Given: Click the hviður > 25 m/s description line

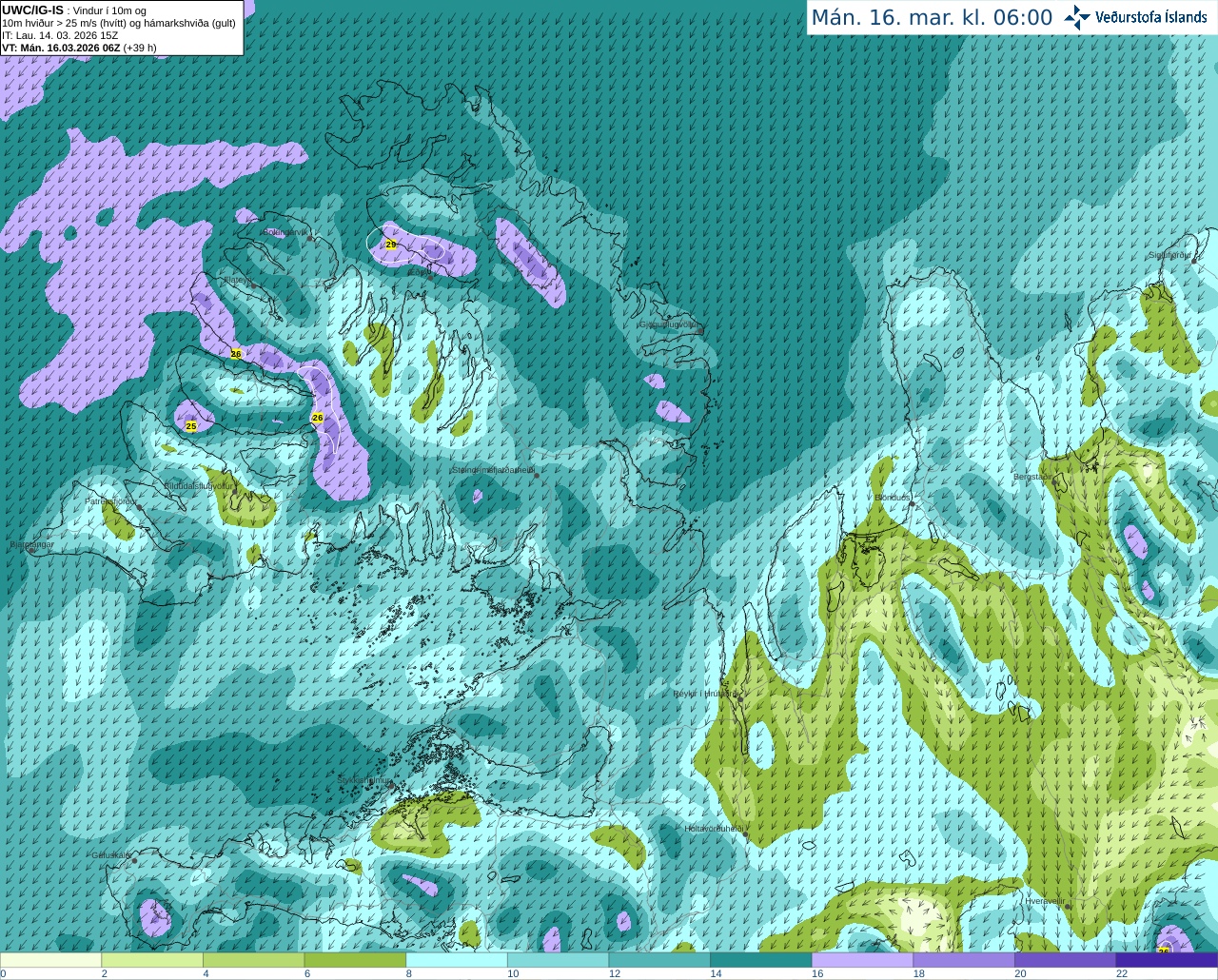Looking at the screenshot, I should tap(119, 23).
